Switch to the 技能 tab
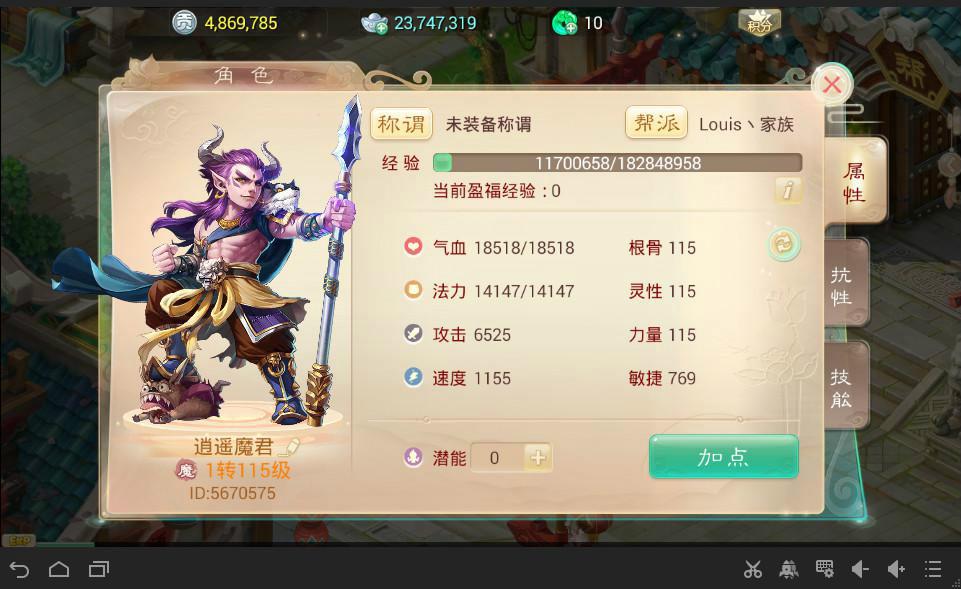The width and height of the screenshot is (961, 589). coord(845,386)
